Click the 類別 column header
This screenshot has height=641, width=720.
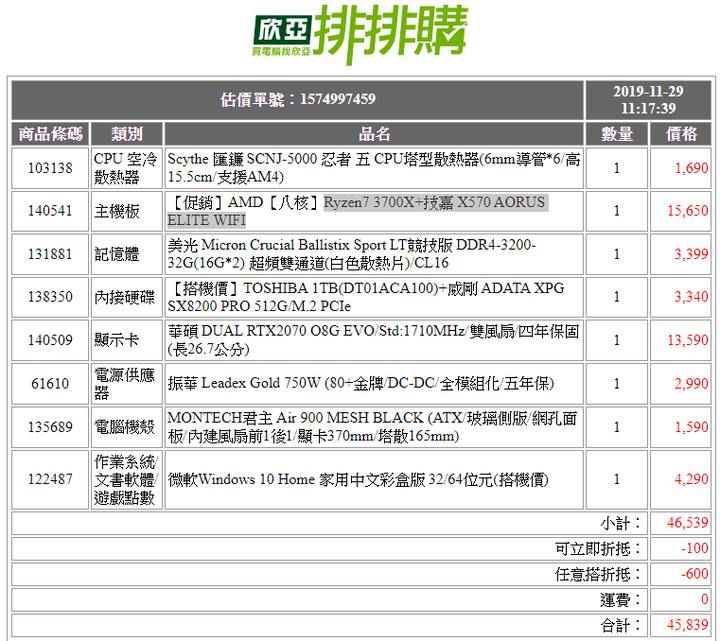tap(127, 134)
